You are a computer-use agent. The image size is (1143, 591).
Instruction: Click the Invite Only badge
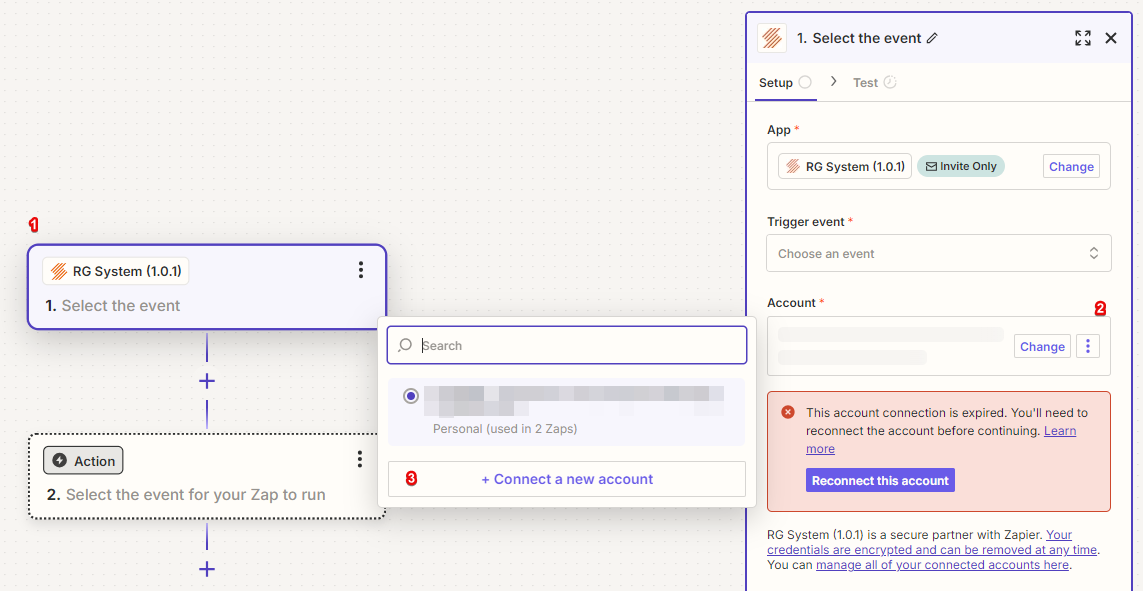(x=961, y=166)
